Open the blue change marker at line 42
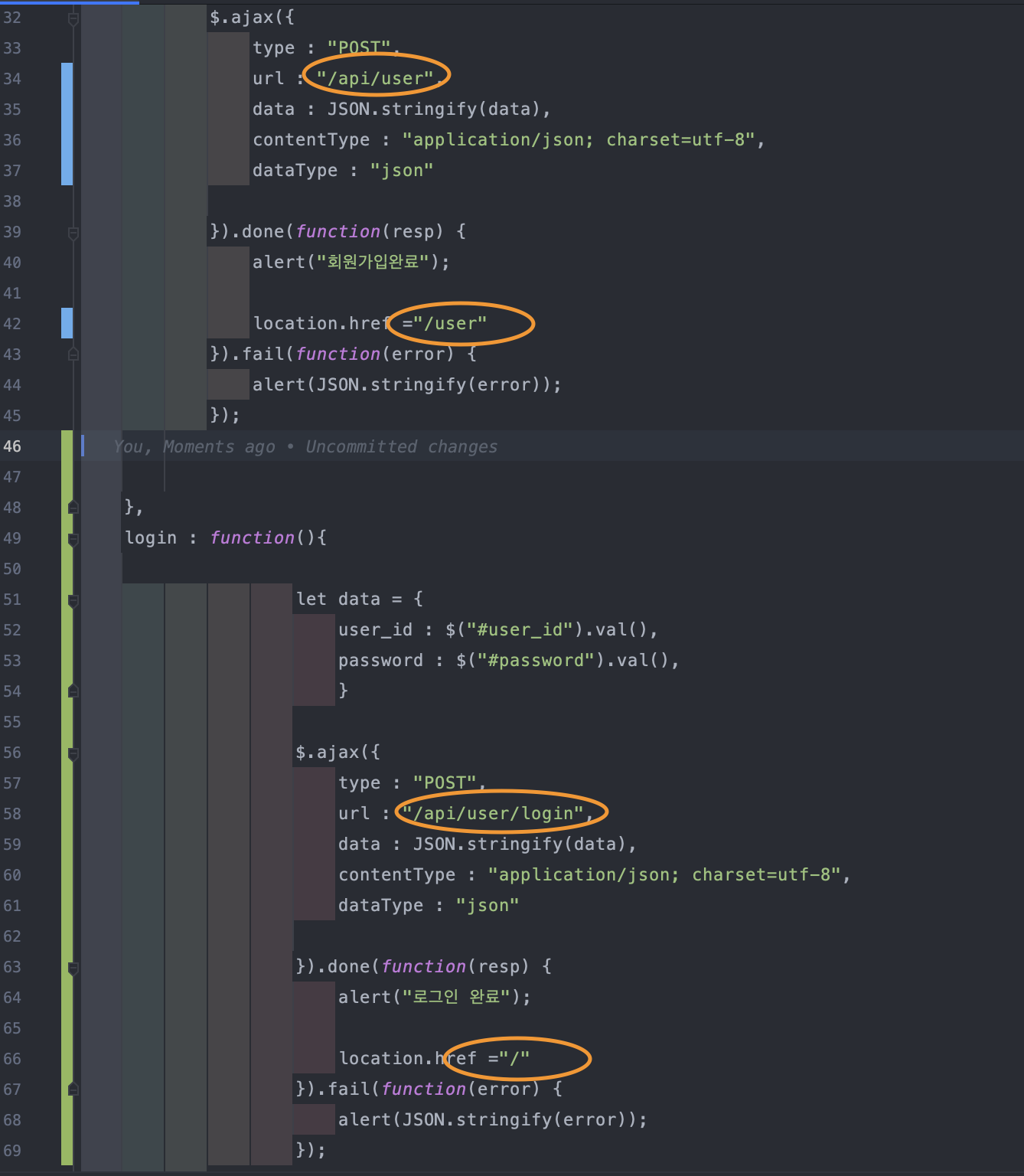The height and width of the screenshot is (1176, 1024). pyautogui.click(x=67, y=323)
